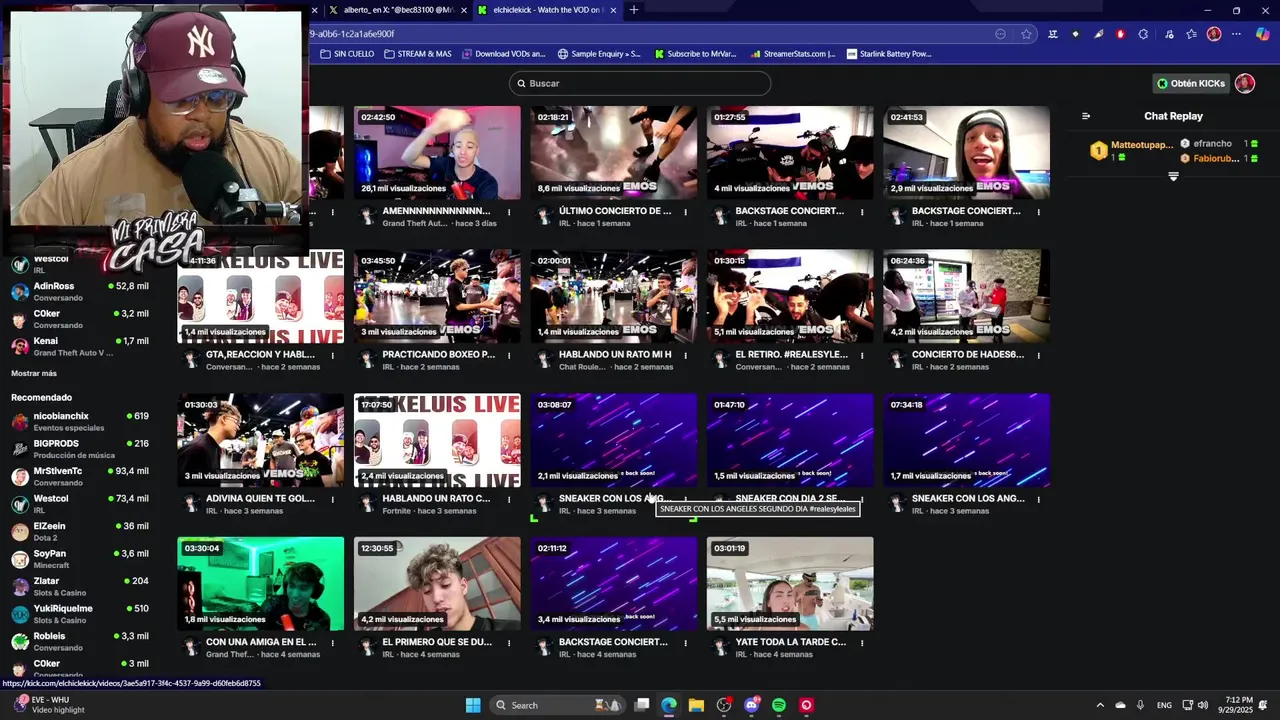
Task: Open SoyPan Minecraft channel
Action: [x=80, y=558]
